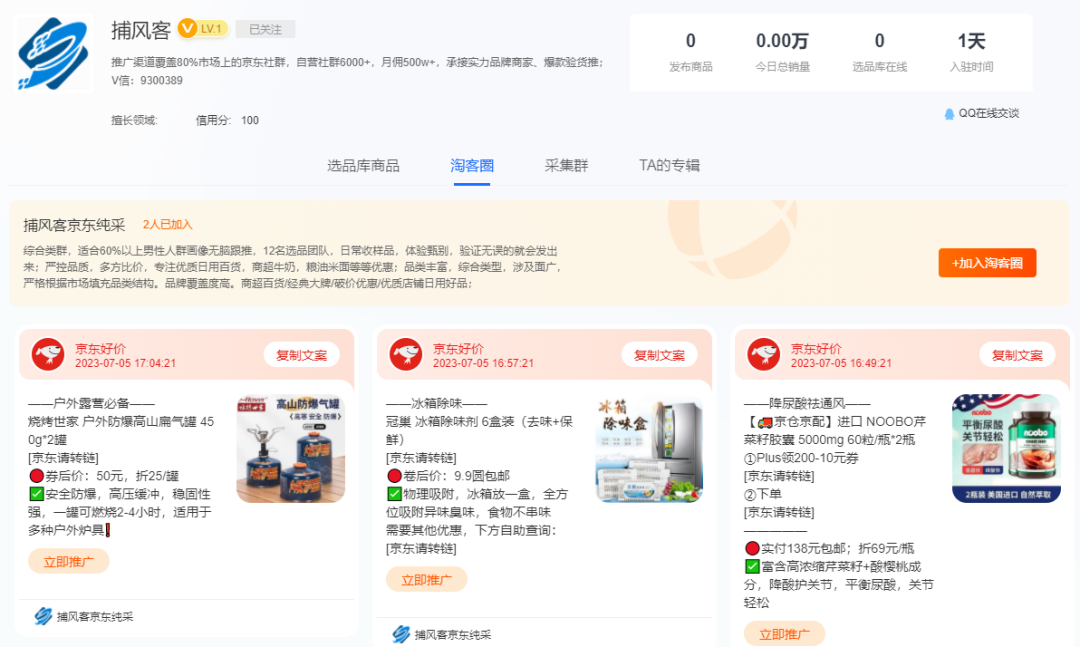Viewport: 1080px width, 647px height.
Task: Click 捕风客京东纯采 circle title in banner
Action: 74,225
